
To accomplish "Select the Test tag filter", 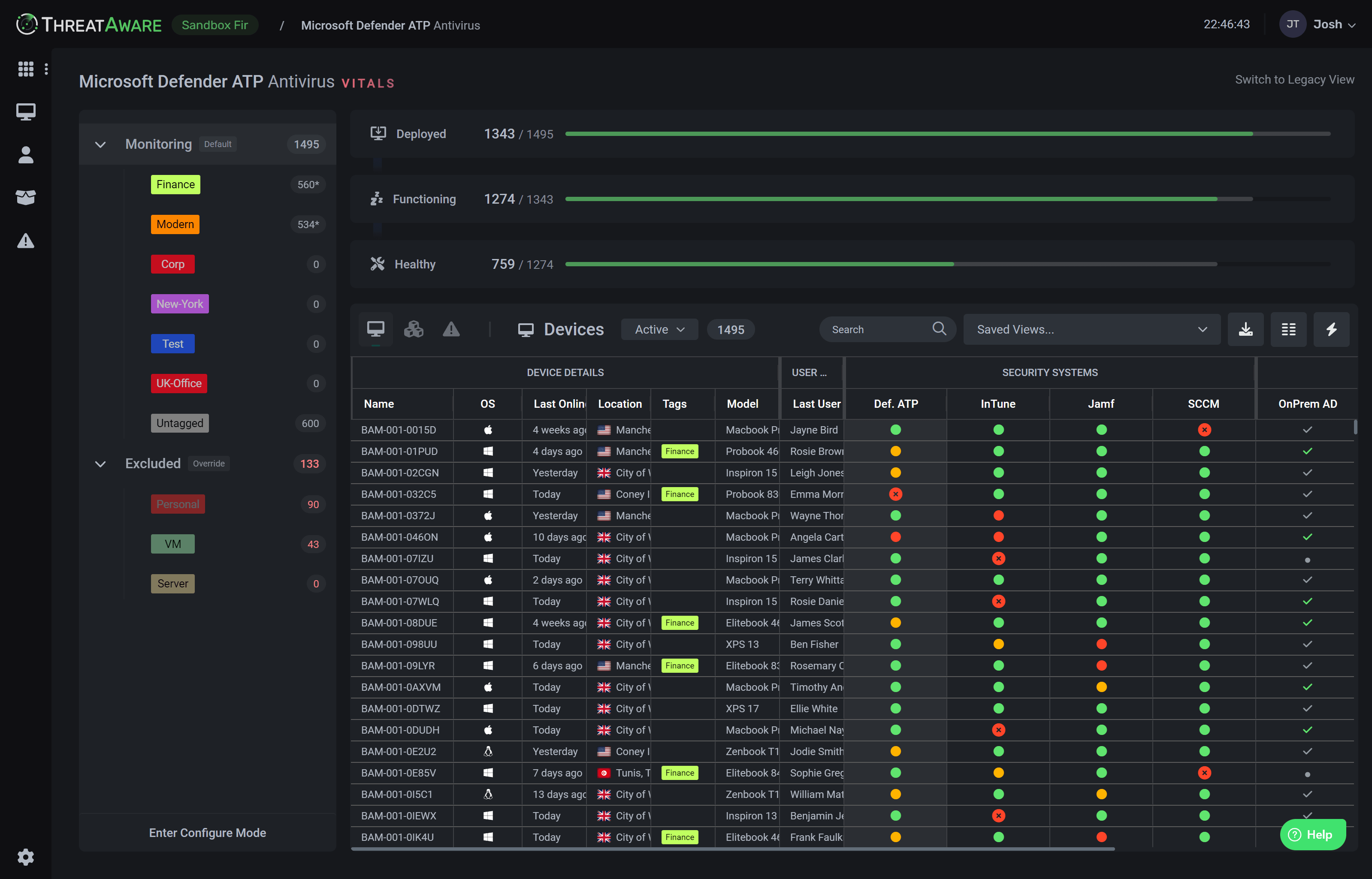I will [x=172, y=343].
